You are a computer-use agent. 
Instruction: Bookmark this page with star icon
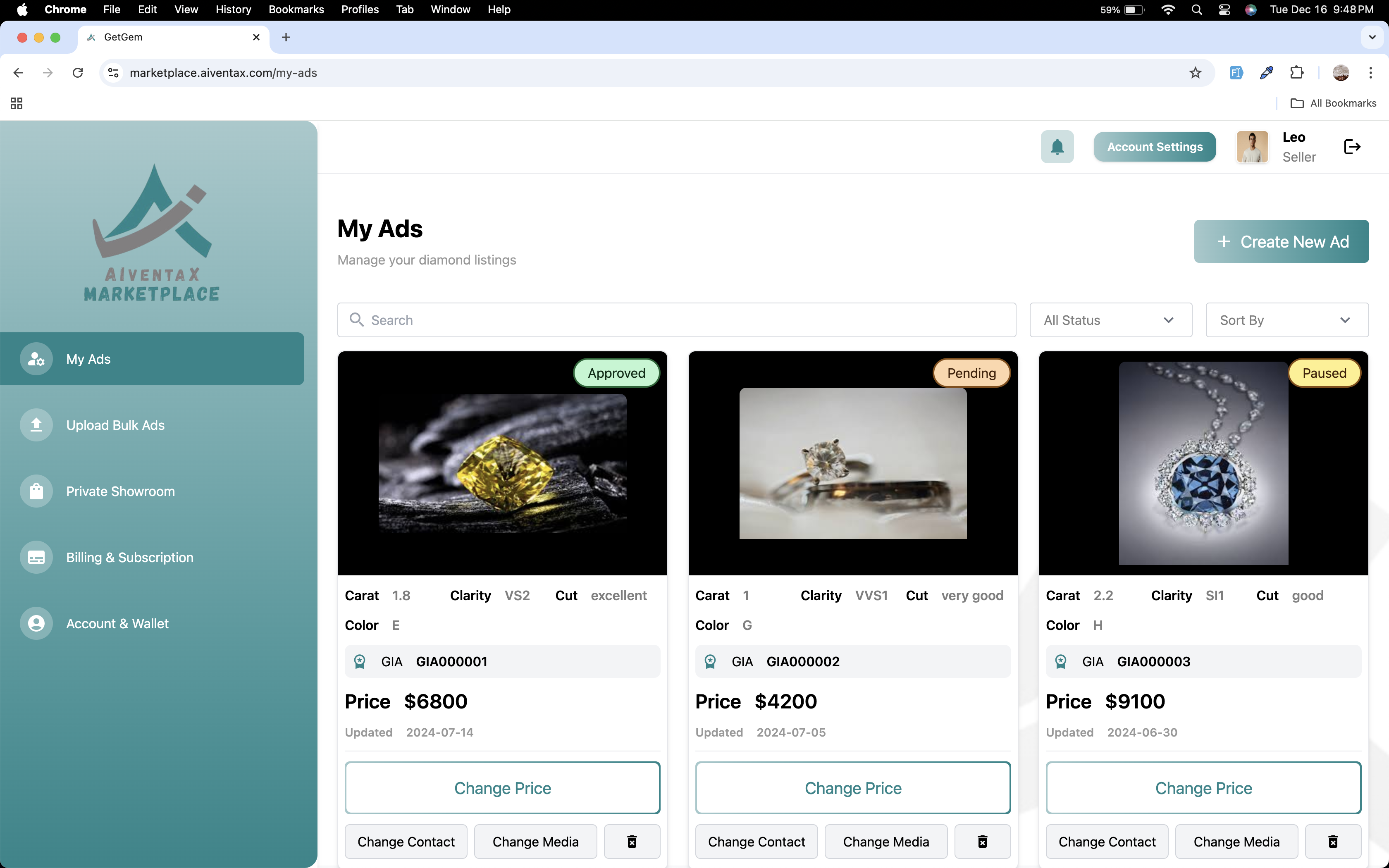1195,73
